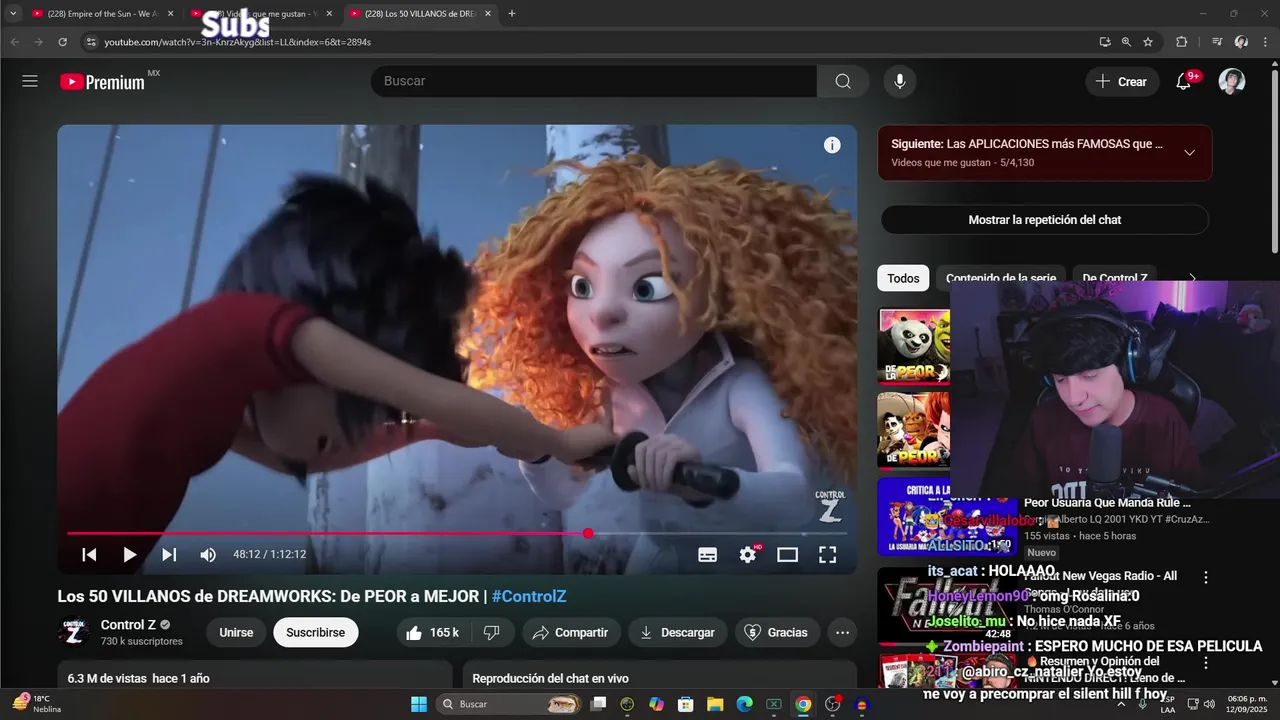The image size is (1280, 720).
Task: Skip to the previous video
Action: [x=89, y=554]
